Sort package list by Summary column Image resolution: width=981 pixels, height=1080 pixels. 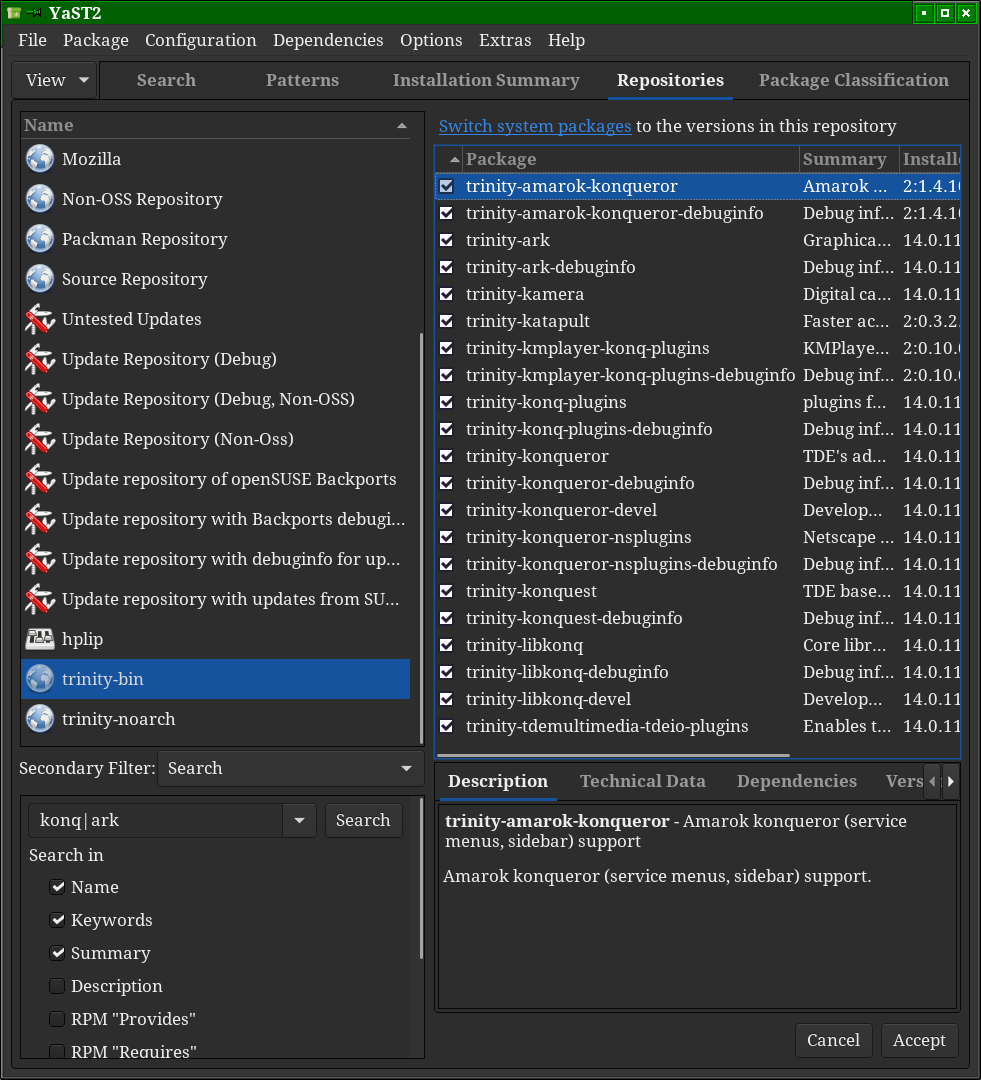click(849, 159)
